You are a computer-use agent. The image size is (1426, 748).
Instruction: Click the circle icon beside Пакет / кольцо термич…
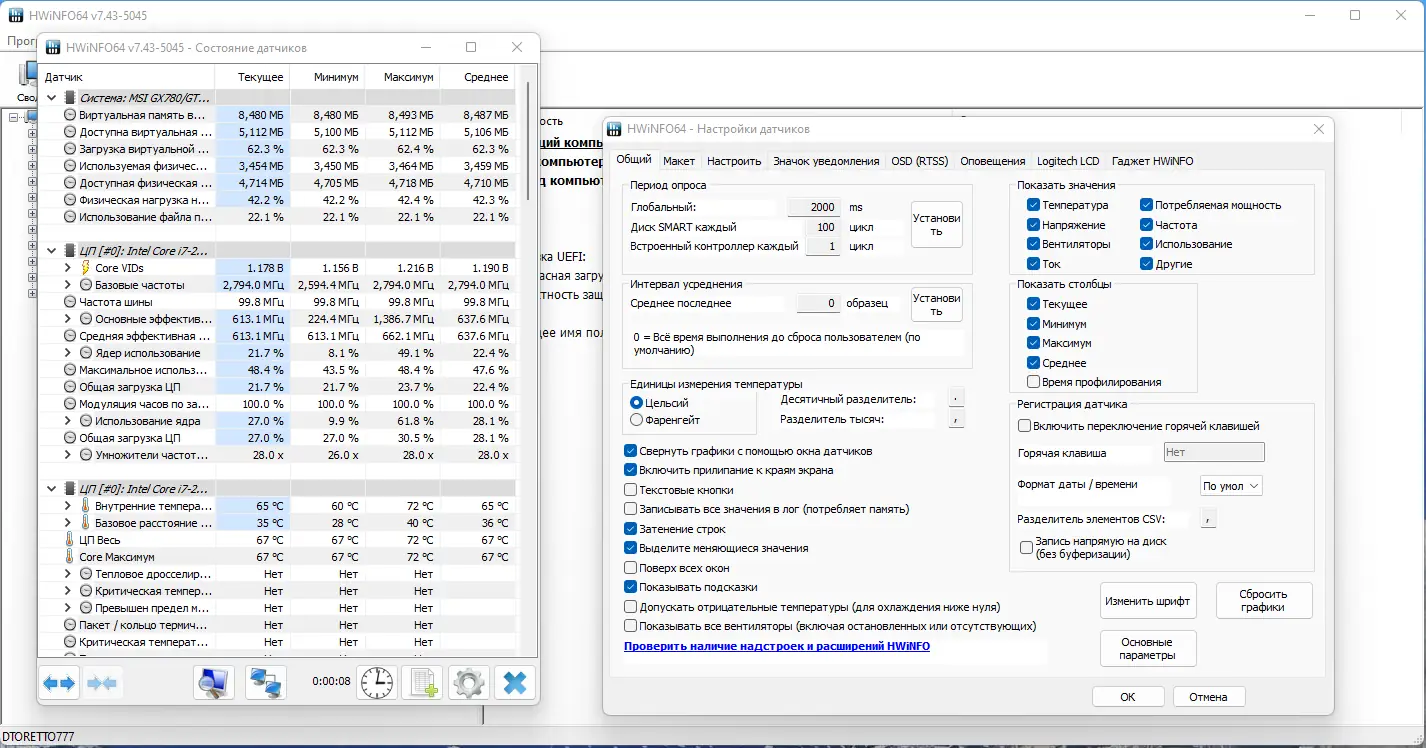pos(70,625)
